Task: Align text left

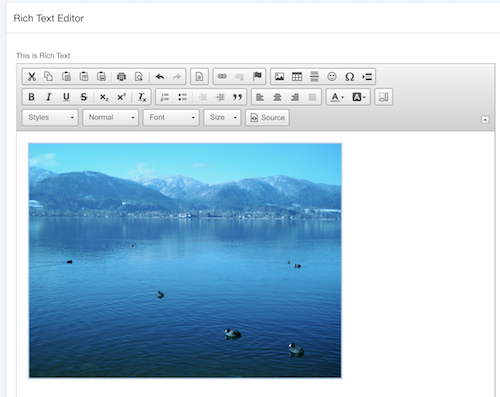Action: [260, 97]
